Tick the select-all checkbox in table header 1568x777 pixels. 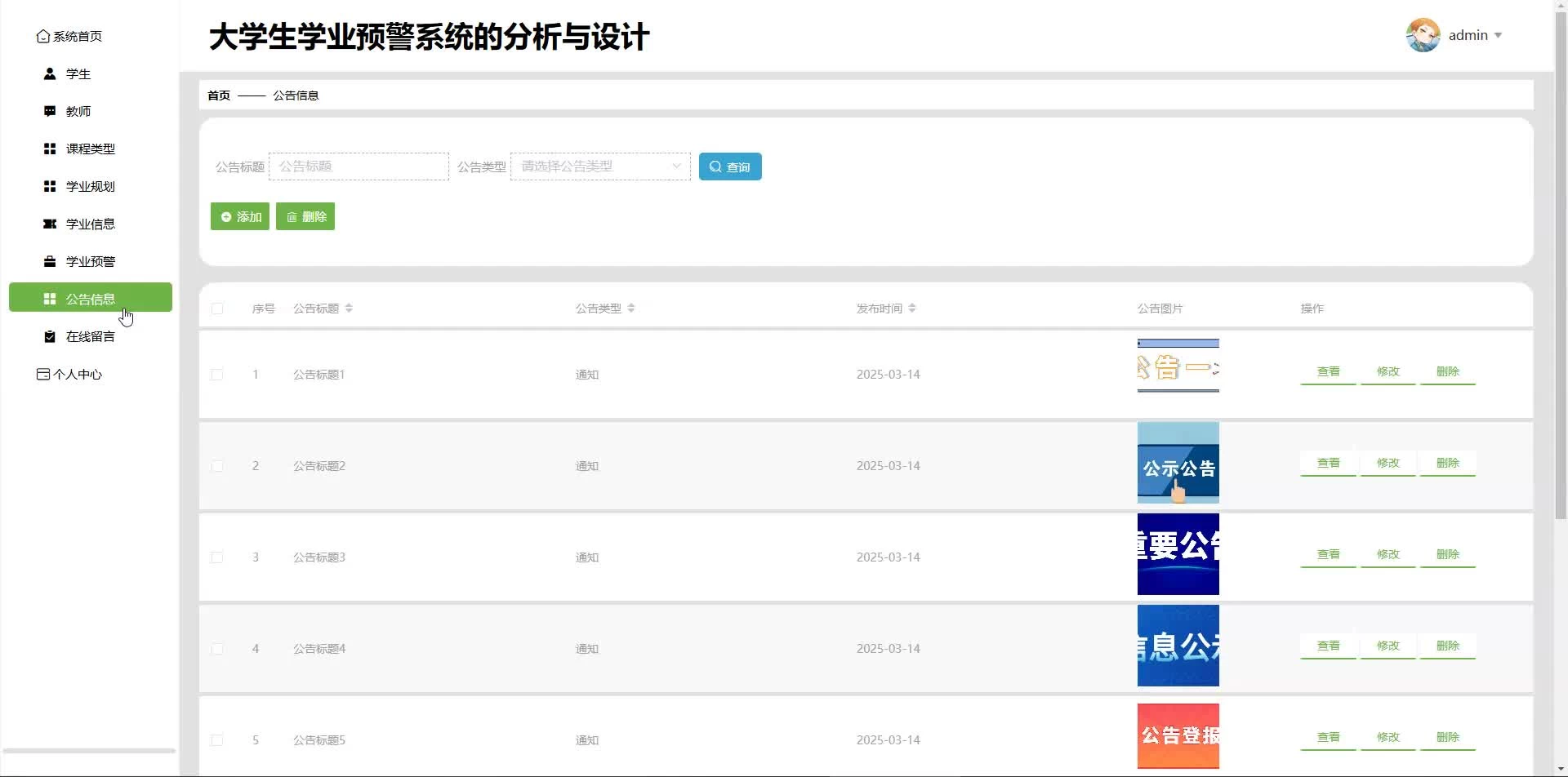(217, 309)
